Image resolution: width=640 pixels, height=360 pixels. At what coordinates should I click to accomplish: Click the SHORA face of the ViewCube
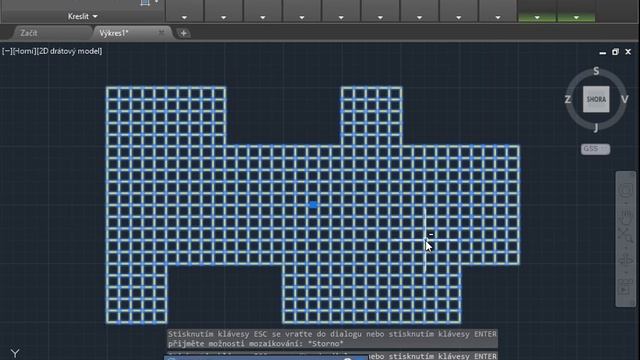pyautogui.click(x=596, y=99)
